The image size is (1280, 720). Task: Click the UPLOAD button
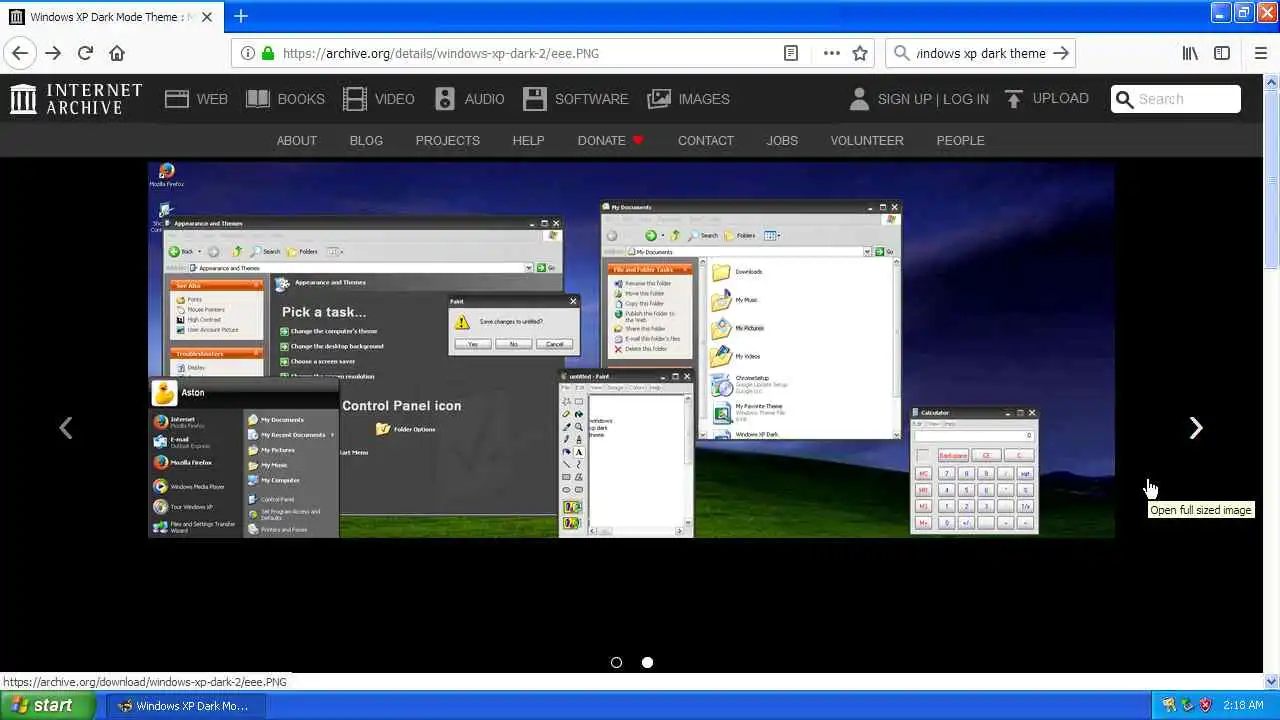[x=1046, y=98]
